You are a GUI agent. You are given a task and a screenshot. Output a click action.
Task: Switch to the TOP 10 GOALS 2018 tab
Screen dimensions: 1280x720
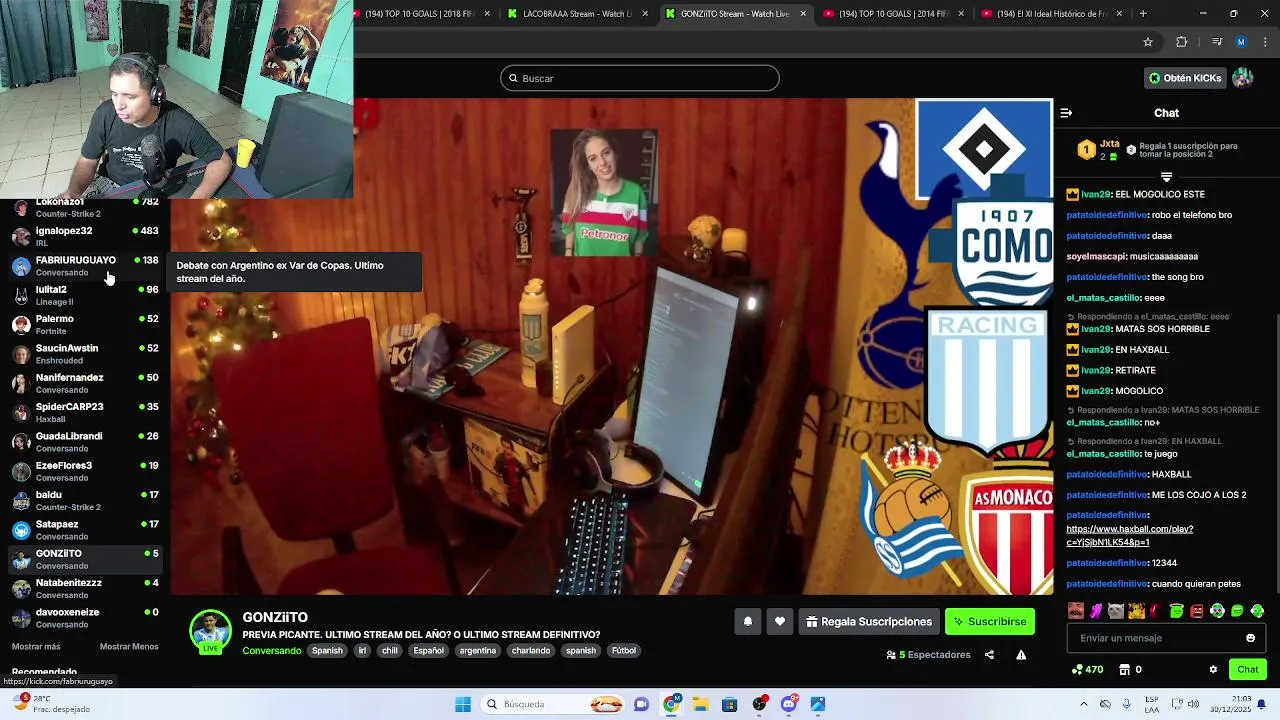point(422,14)
